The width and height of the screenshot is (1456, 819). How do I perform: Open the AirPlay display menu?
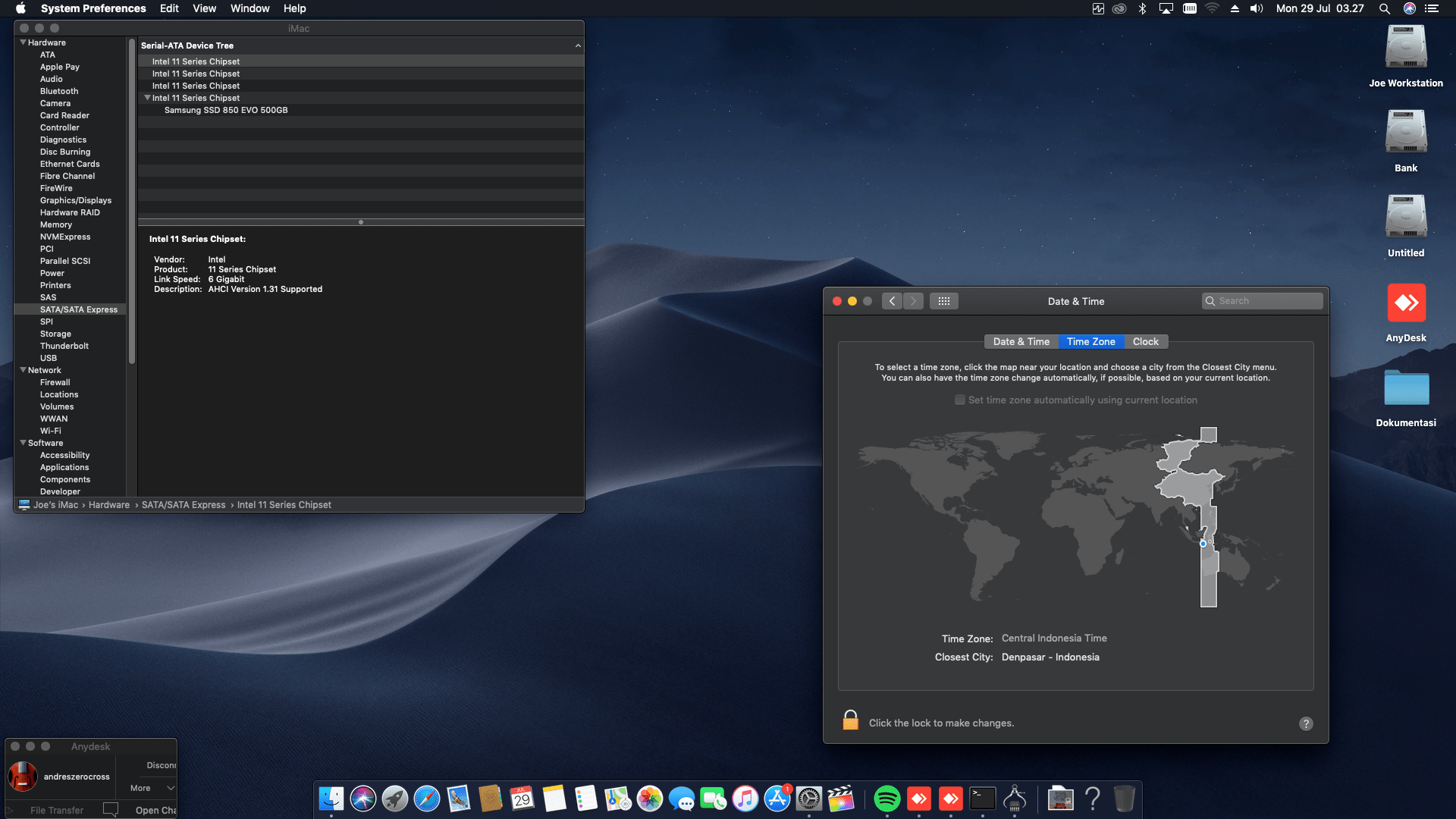(x=1166, y=8)
